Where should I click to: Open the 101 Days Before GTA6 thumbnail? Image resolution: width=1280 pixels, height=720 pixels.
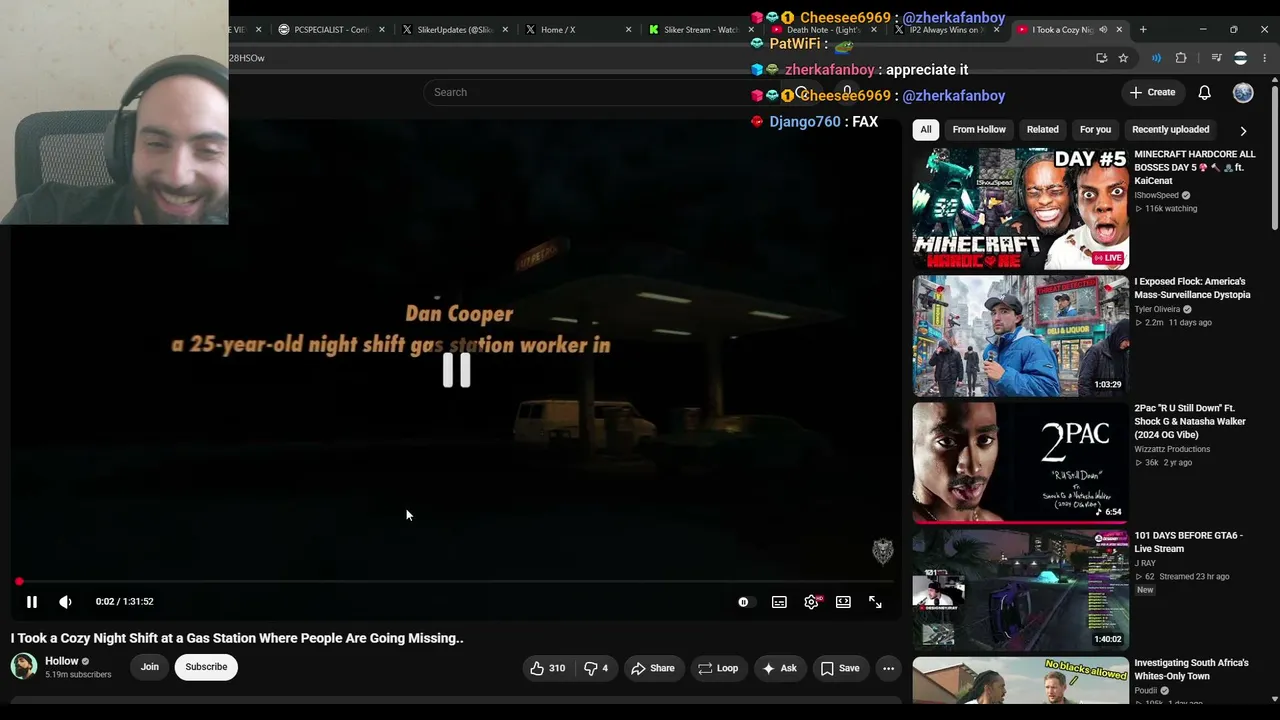1020,590
